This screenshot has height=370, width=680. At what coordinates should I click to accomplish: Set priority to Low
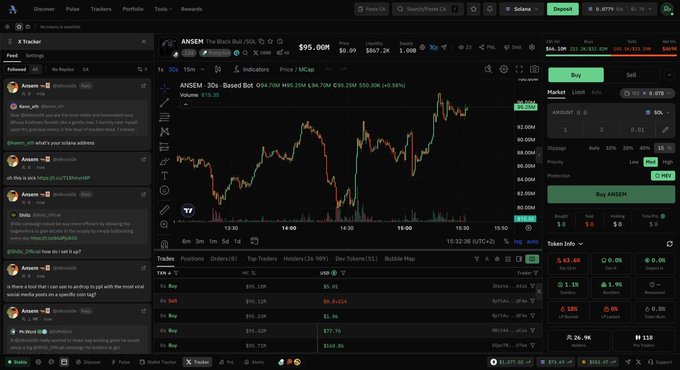click(x=634, y=162)
